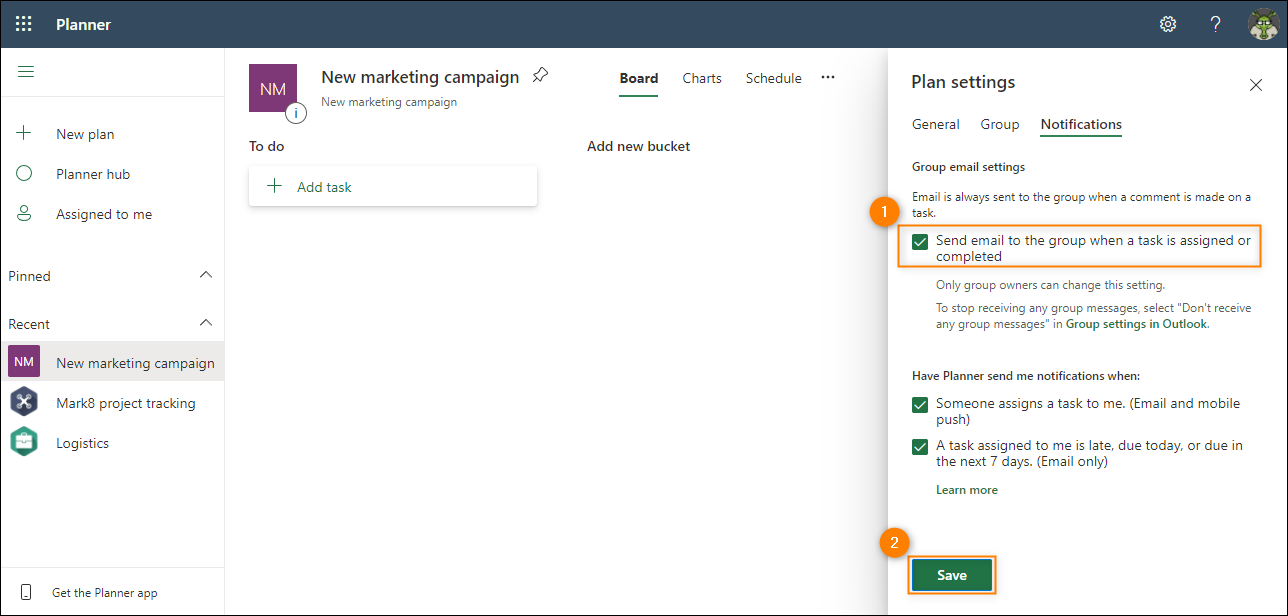This screenshot has width=1288, height=616.
Task: Toggle Someone assigns a task to me checkbox
Action: tap(920, 405)
